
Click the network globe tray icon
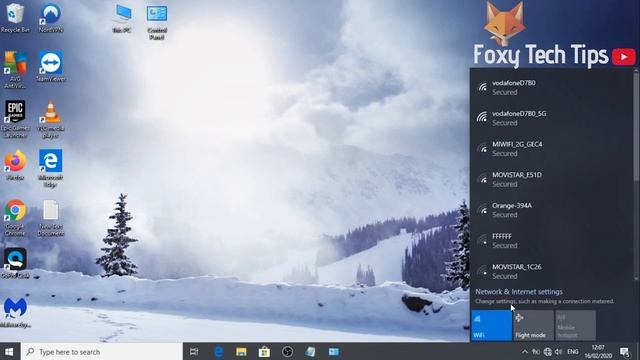click(x=547, y=351)
